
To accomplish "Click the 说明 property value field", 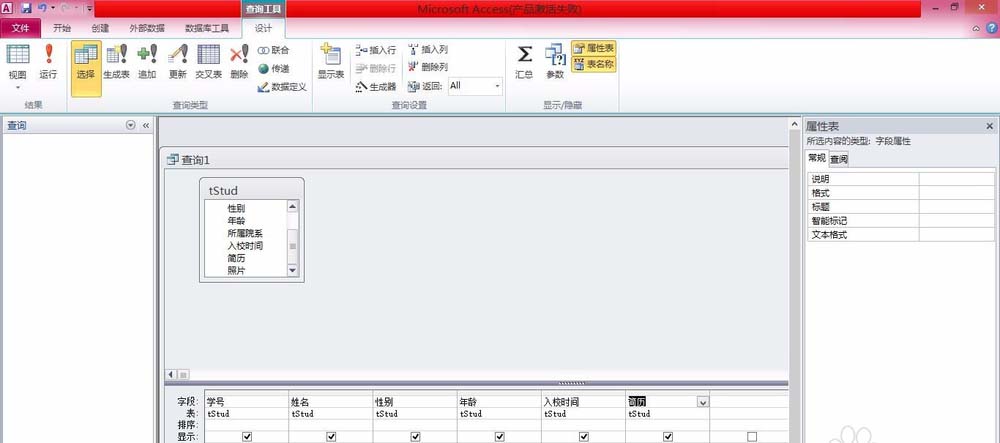I will coord(957,179).
